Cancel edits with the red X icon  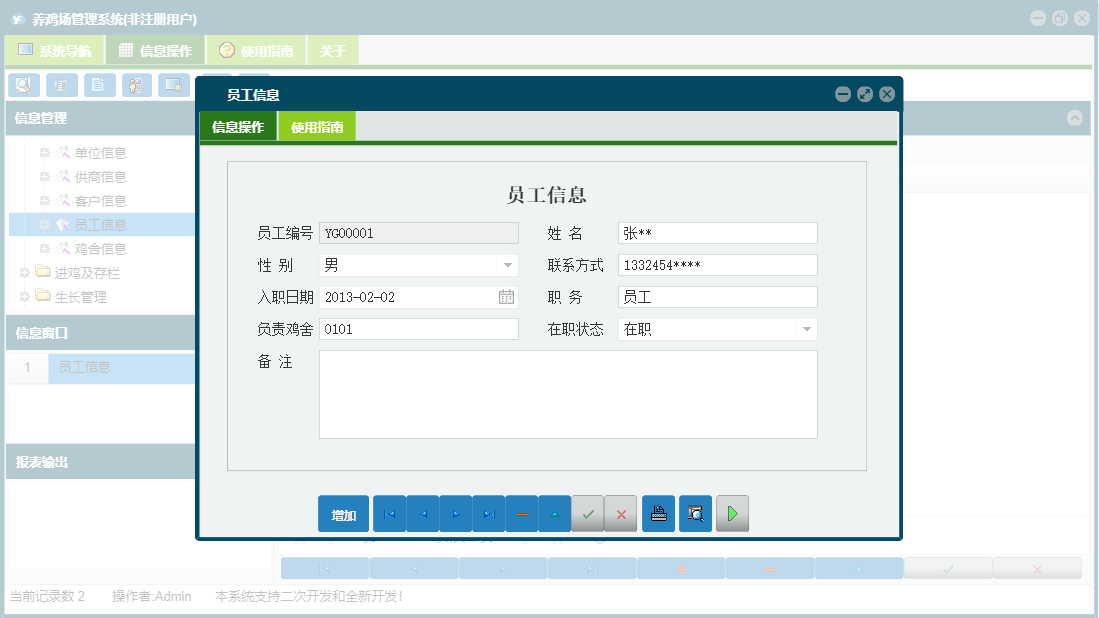click(x=621, y=513)
